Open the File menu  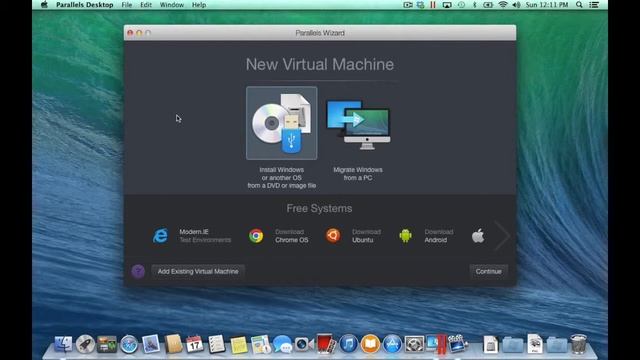coord(127,5)
